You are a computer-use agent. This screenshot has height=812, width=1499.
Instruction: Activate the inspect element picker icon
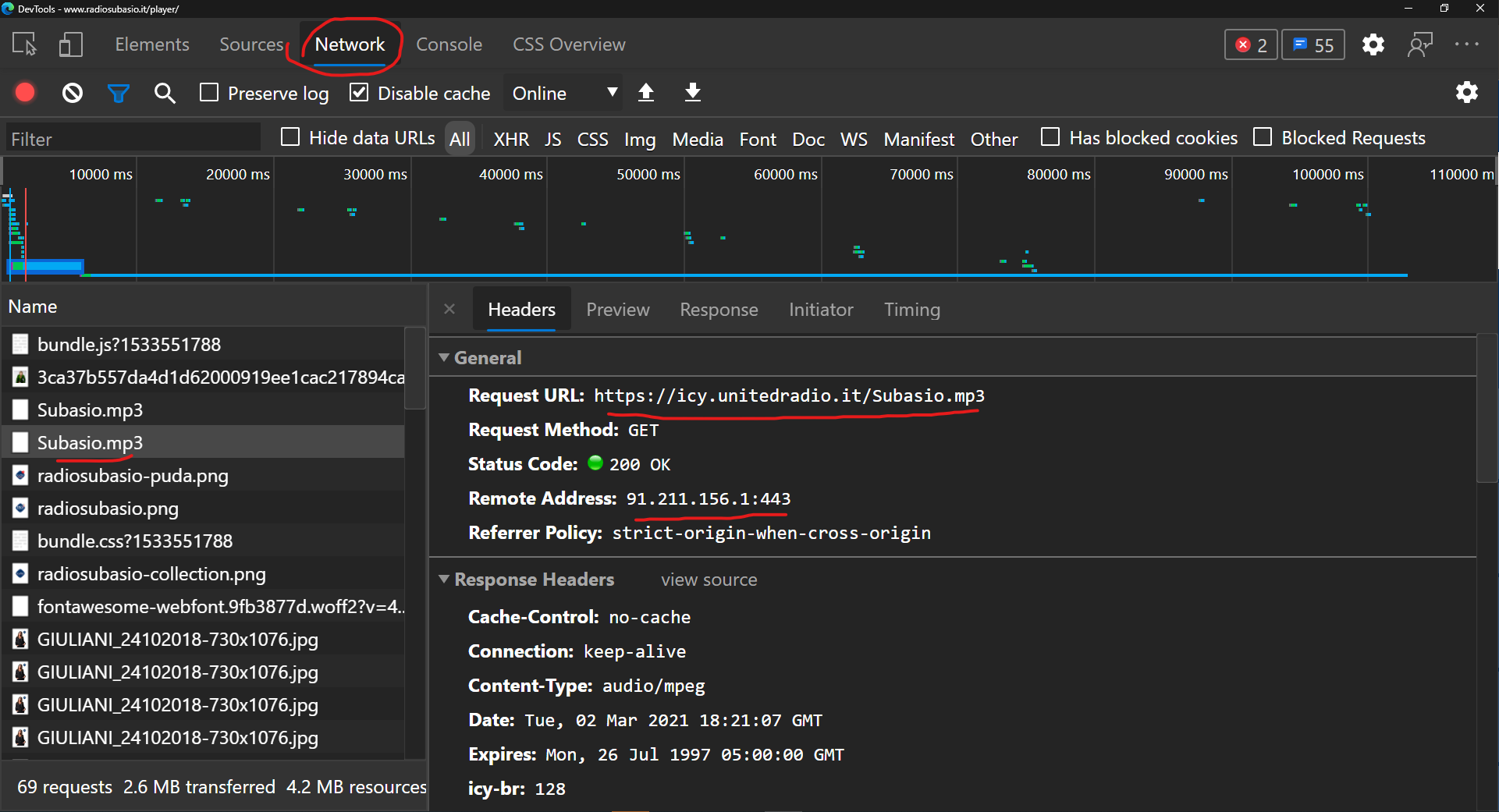click(x=24, y=44)
